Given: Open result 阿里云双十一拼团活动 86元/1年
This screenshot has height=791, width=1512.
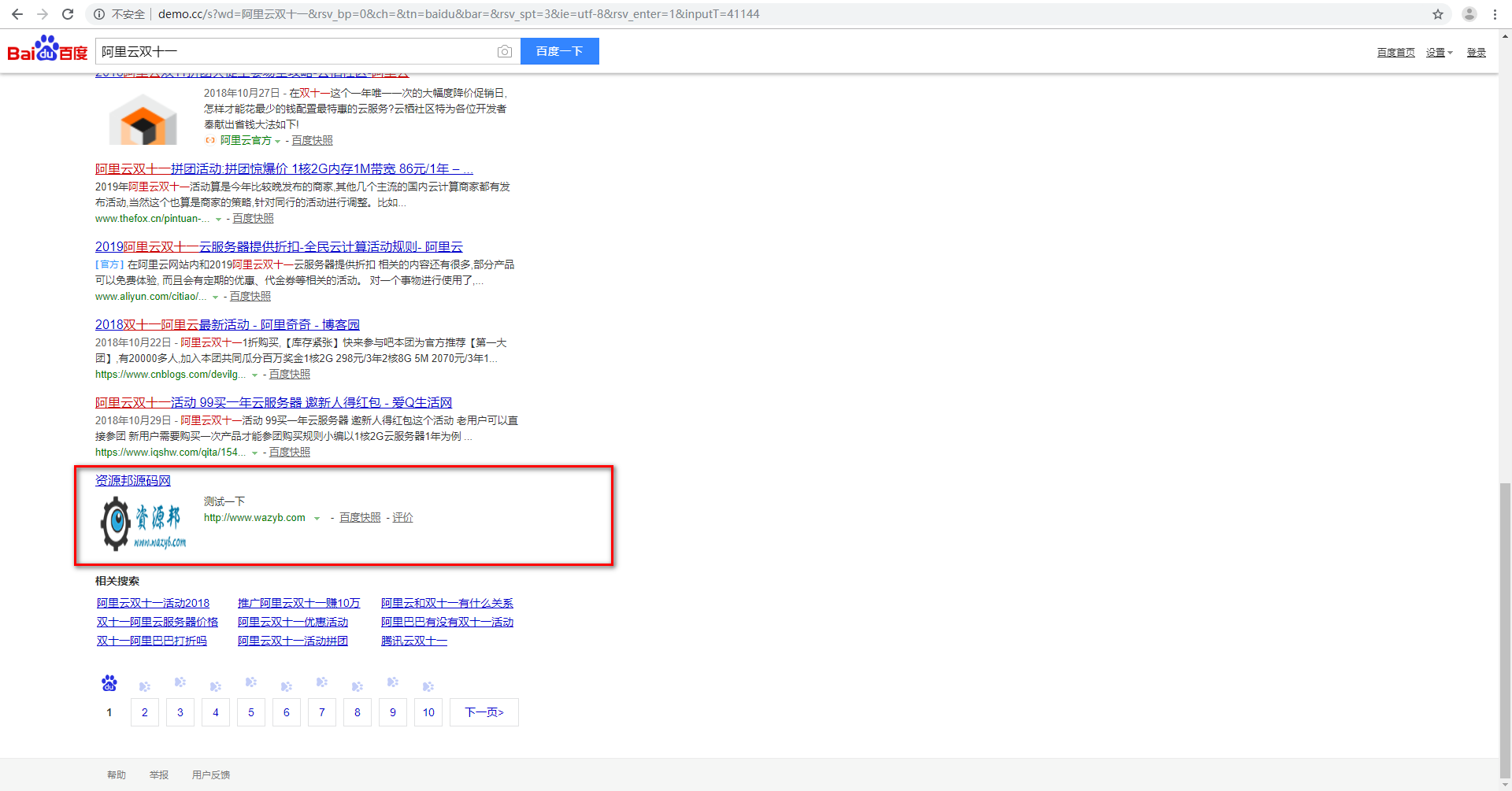Looking at the screenshot, I should [x=284, y=168].
